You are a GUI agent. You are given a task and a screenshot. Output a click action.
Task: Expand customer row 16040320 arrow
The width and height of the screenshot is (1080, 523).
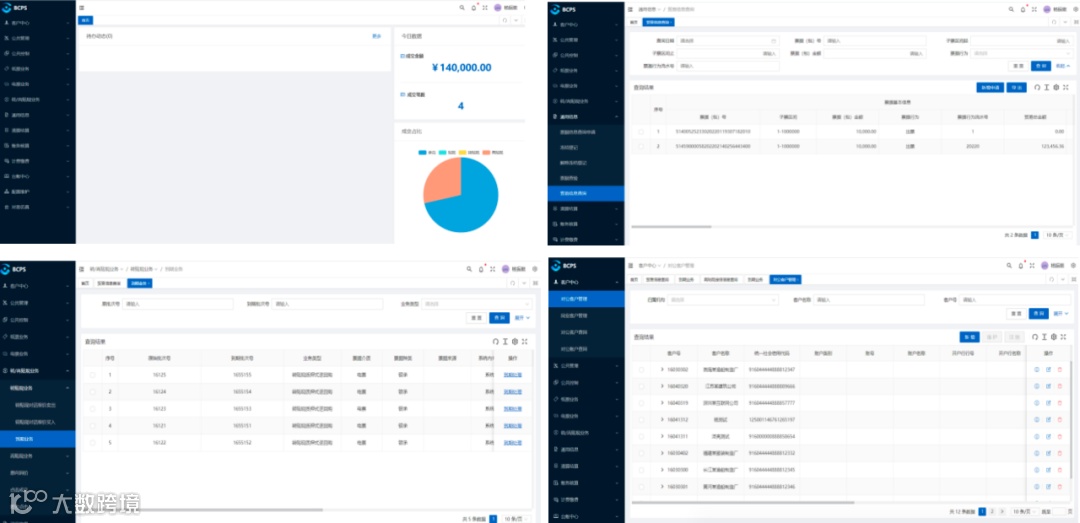662,387
